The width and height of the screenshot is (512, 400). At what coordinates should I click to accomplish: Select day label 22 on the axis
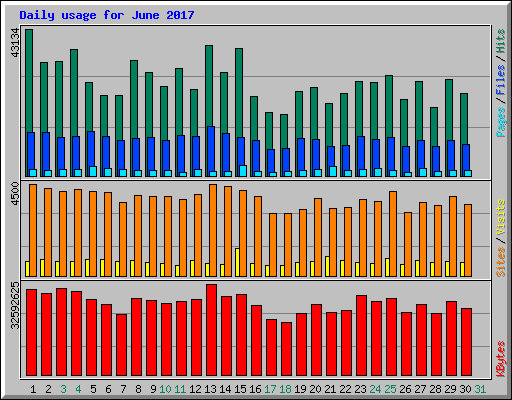click(x=345, y=389)
